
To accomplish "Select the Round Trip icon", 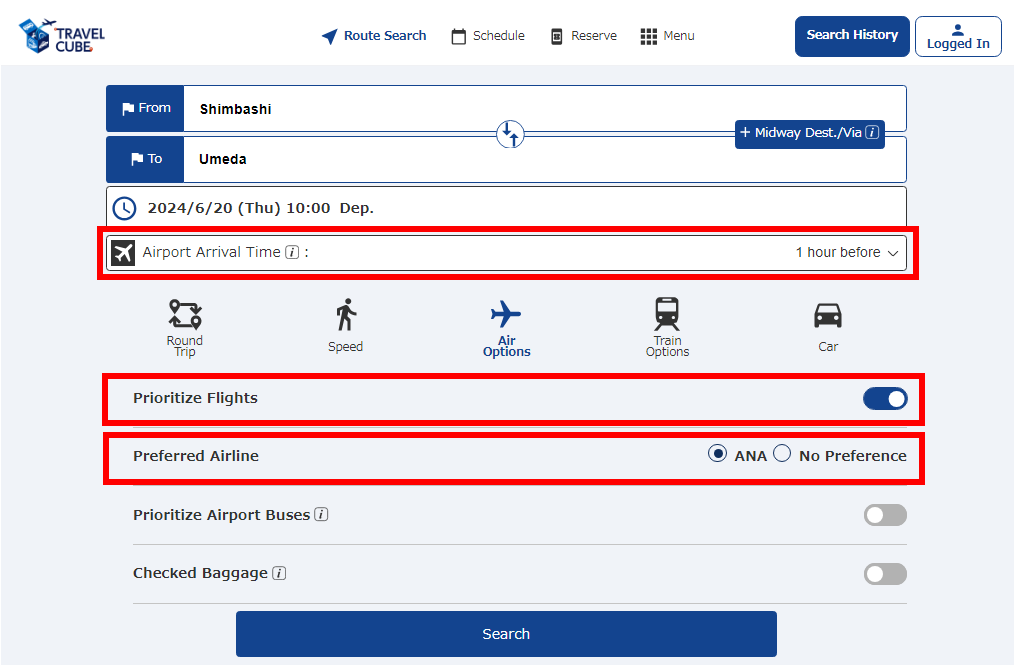I will pyautogui.click(x=185, y=316).
